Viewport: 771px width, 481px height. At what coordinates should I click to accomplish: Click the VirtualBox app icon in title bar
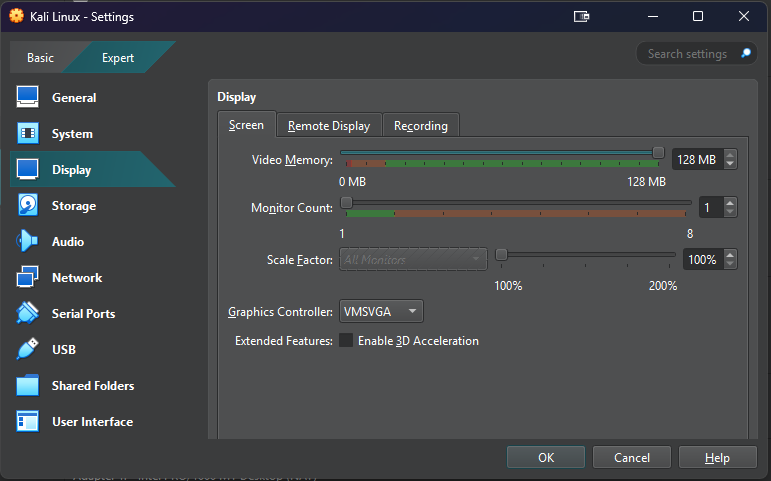pyautogui.click(x=16, y=16)
